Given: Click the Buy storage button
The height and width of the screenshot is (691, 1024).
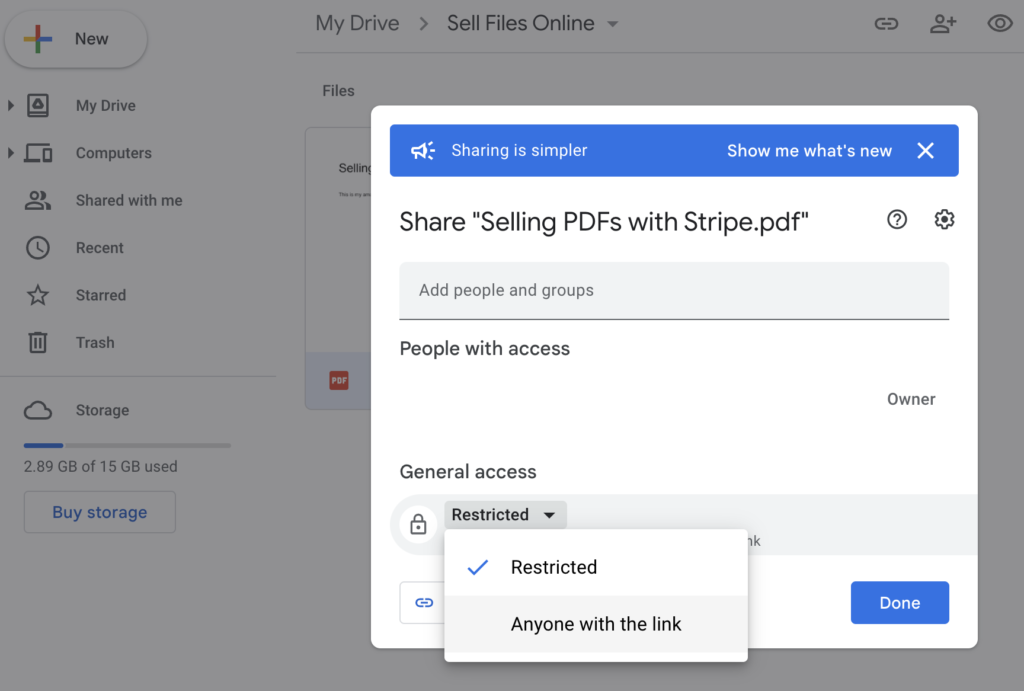Looking at the screenshot, I should [x=100, y=512].
